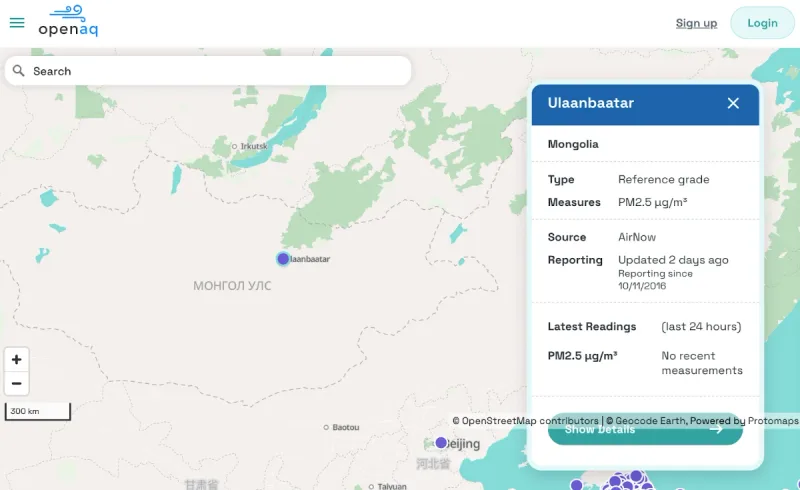Screen dimensions: 800x490
Task: Click the 300 km map scale bar
Action: [x=38, y=411]
